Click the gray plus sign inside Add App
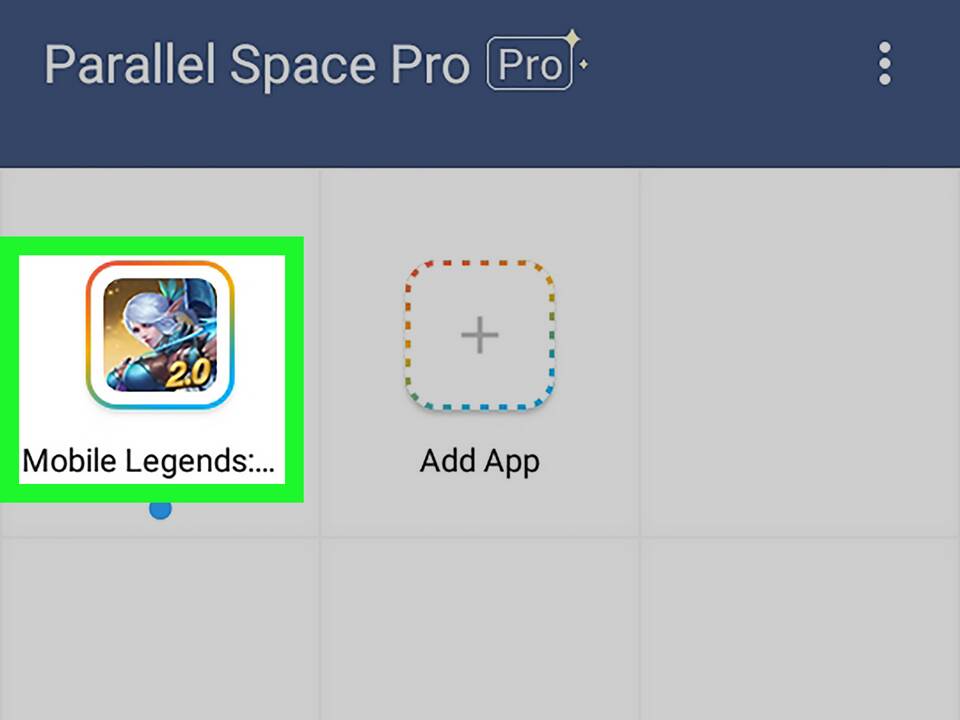The width and height of the screenshot is (960, 720). tap(479, 335)
